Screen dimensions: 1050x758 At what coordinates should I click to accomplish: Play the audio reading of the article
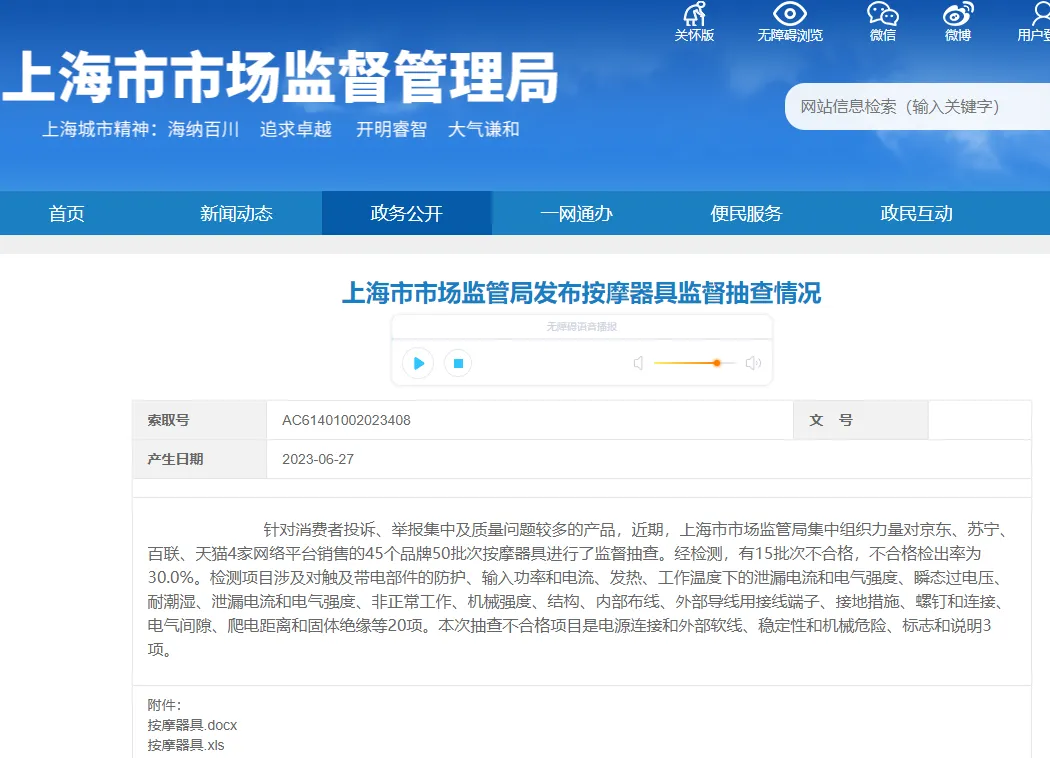[x=419, y=363]
